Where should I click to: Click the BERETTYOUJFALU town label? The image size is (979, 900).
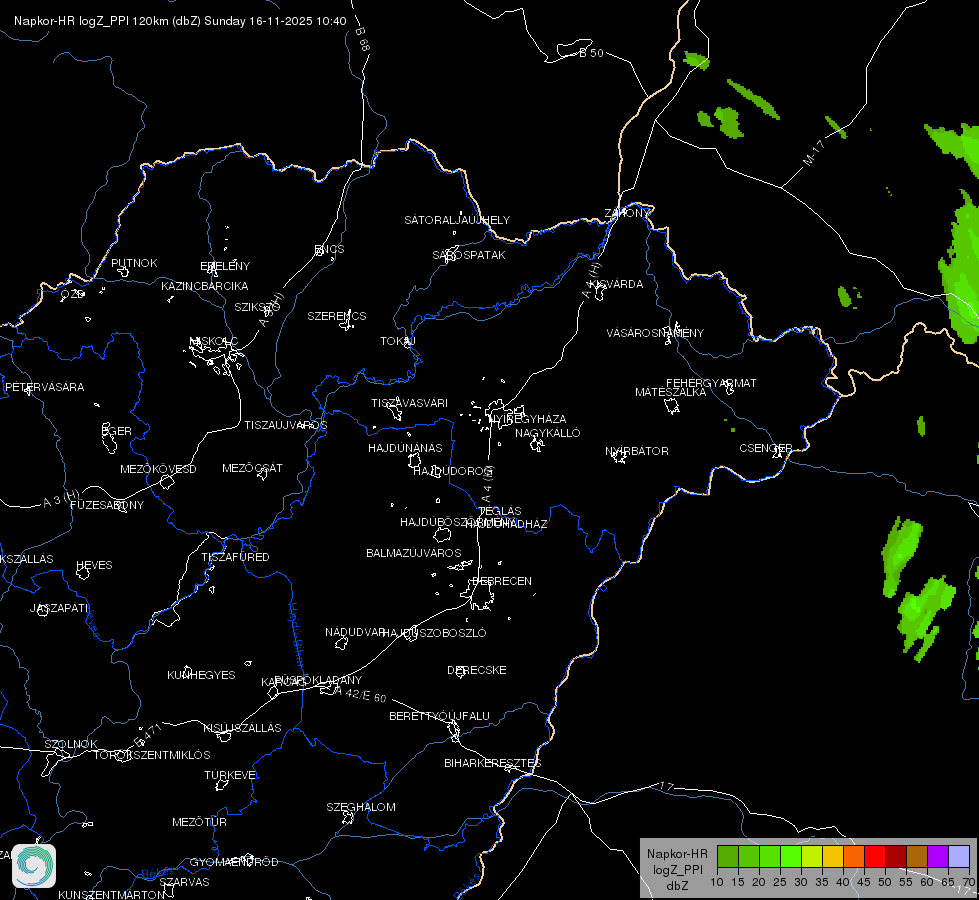[x=439, y=716]
